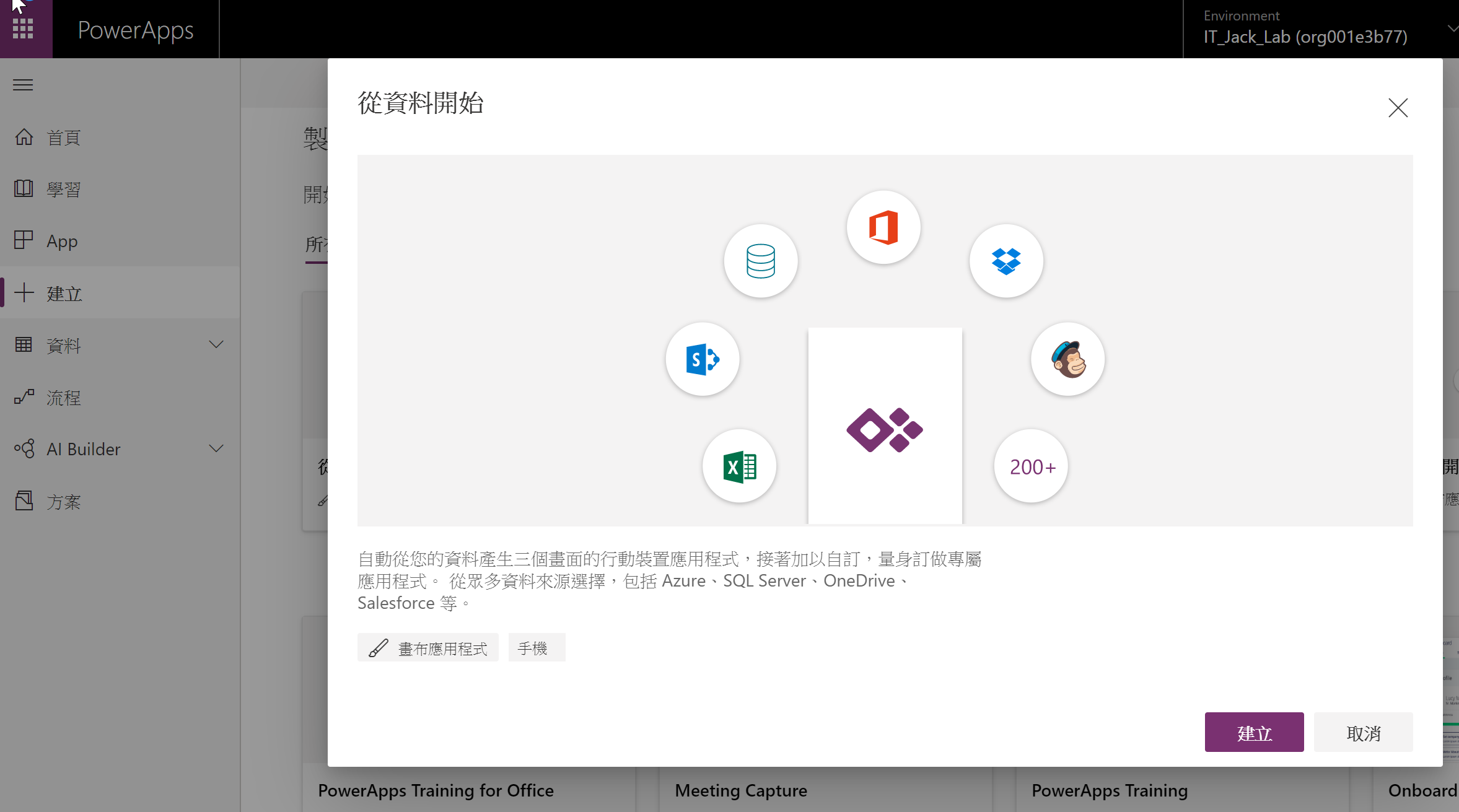This screenshot has height=812, width=1459.
Task: Open App list in sidebar
Action: [x=120, y=241]
